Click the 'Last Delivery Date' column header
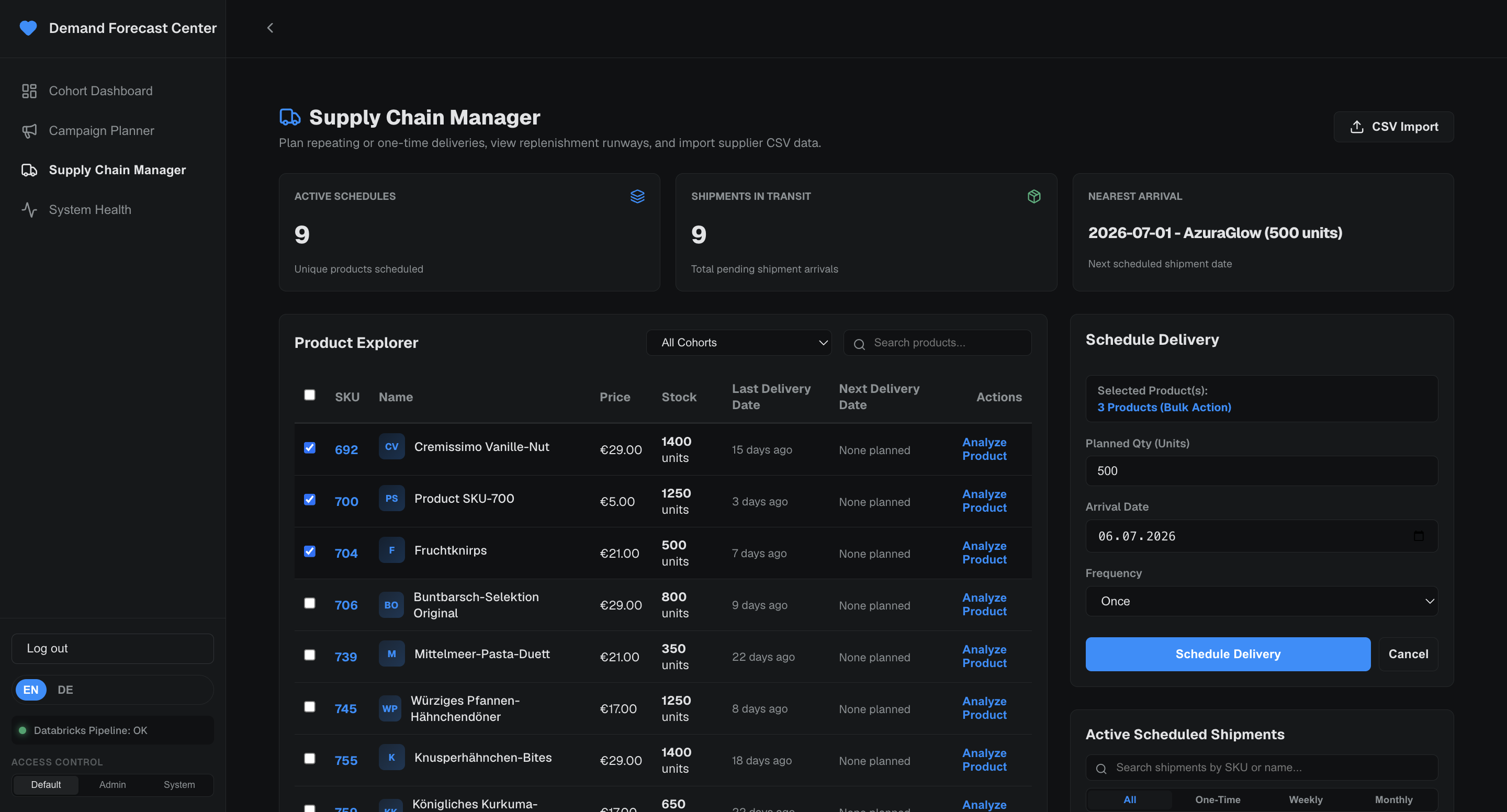Image resolution: width=1507 pixels, height=812 pixels. (x=771, y=397)
